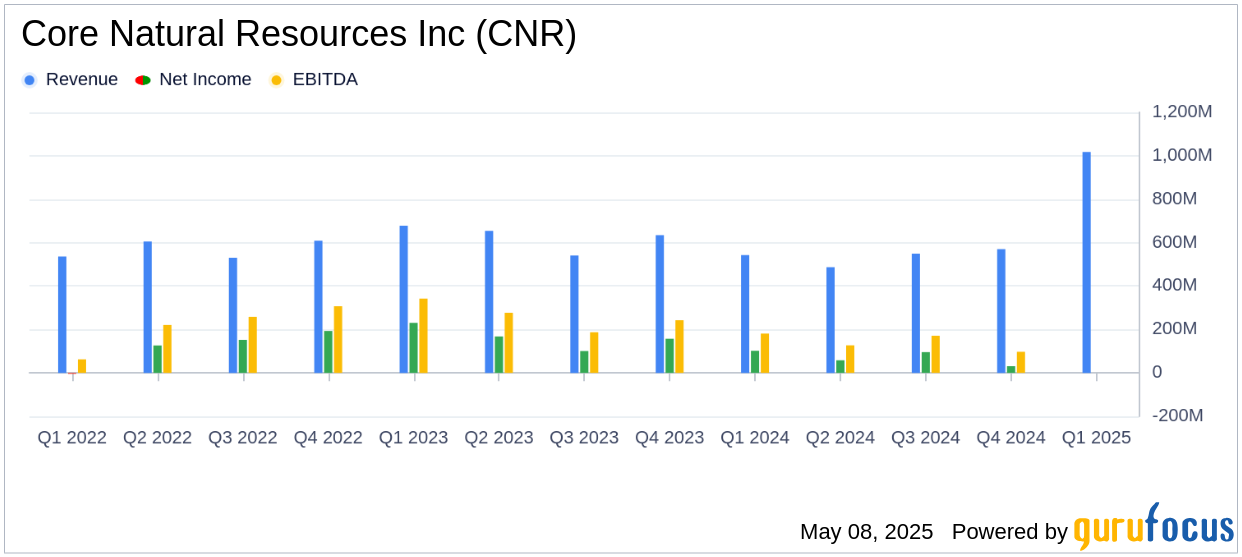Click the Q2 2023 axis label
The image size is (1242, 557).
(x=499, y=438)
